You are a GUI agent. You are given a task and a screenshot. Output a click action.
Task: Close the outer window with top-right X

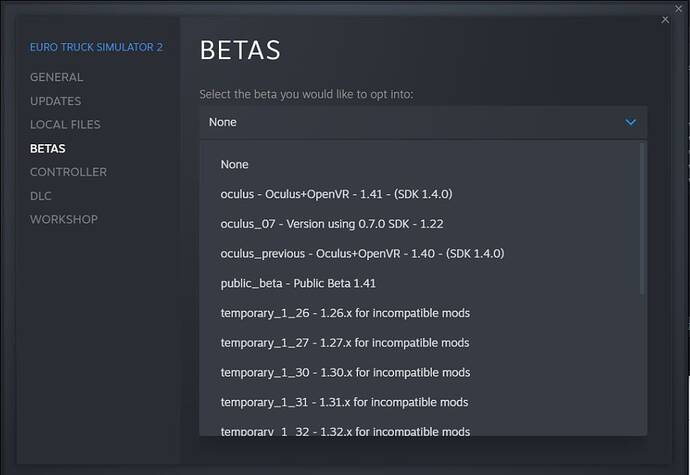pos(679,8)
